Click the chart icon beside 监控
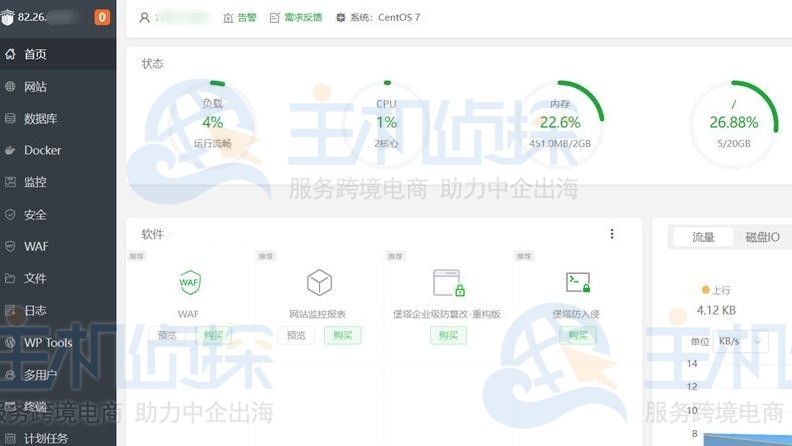792x446 pixels. pos(10,182)
